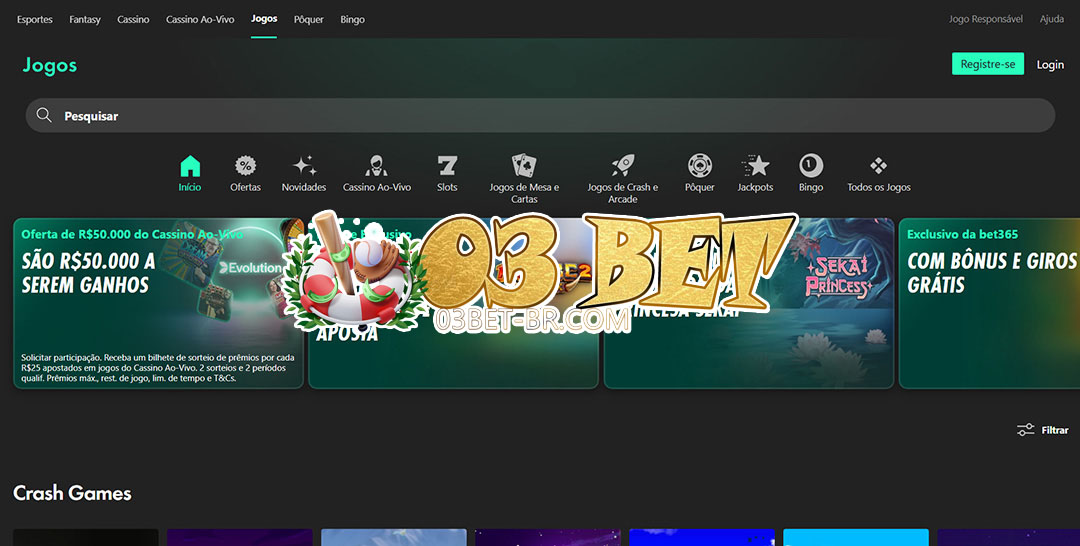The height and width of the screenshot is (546, 1080).
Task: Open the Fantasy top navigation tab
Action: (85, 19)
